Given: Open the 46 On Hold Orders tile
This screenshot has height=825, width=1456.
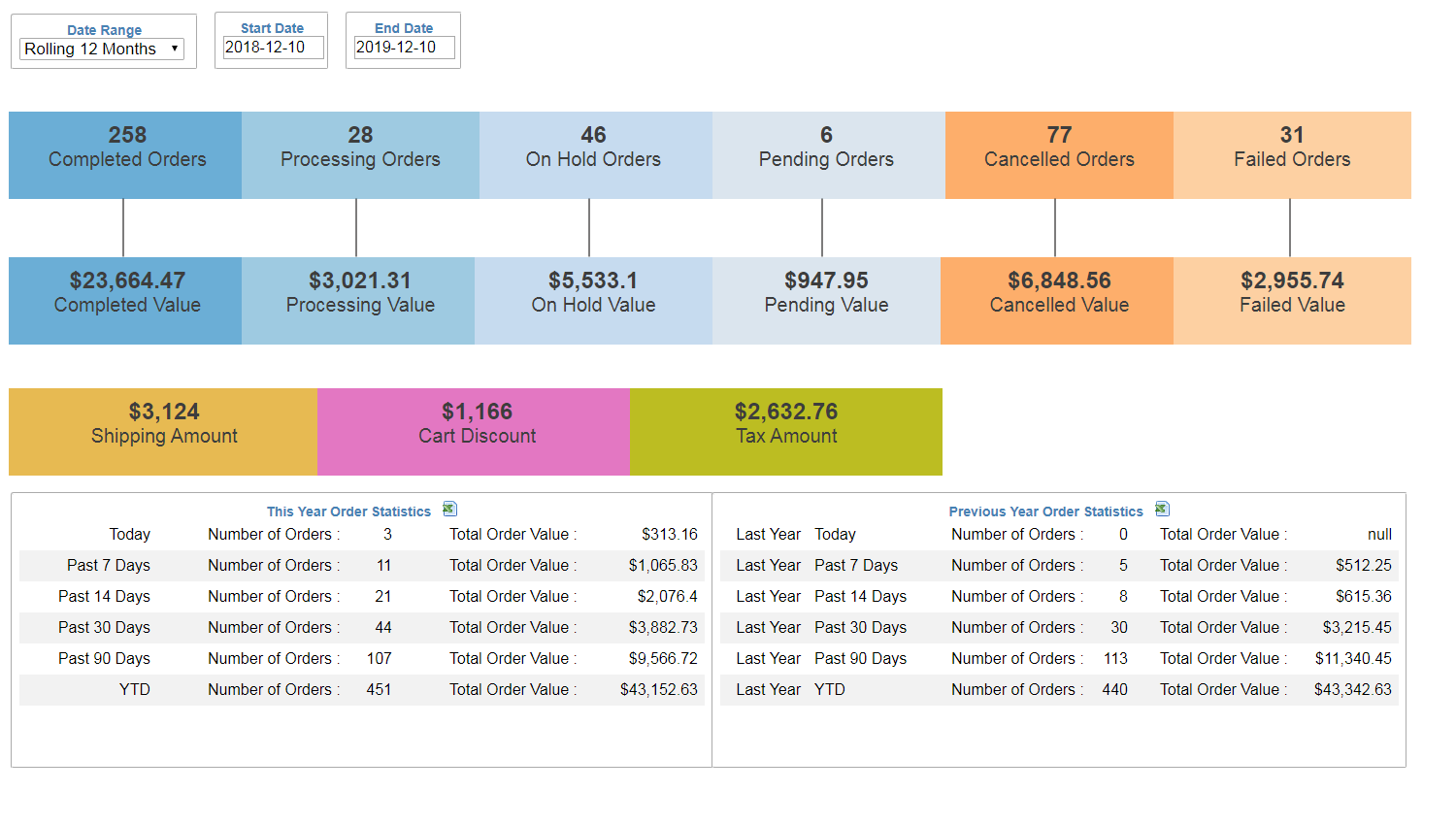Looking at the screenshot, I should click(x=596, y=155).
